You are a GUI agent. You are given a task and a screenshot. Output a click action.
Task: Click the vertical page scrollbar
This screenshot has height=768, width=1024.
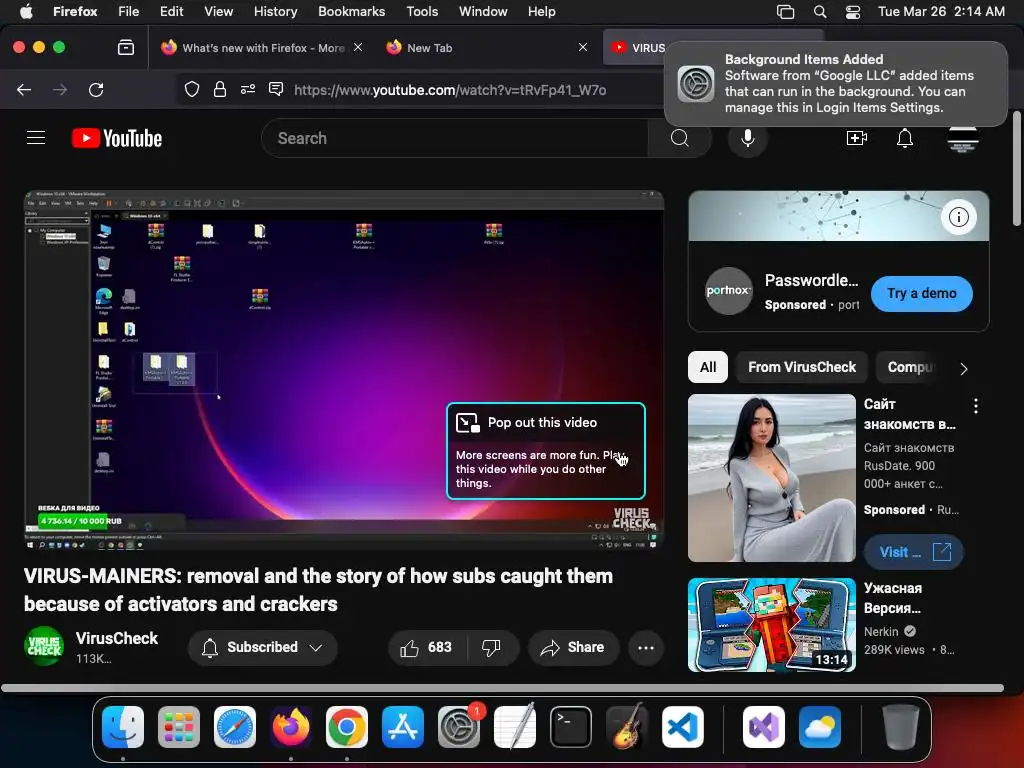pyautogui.click(x=1017, y=169)
